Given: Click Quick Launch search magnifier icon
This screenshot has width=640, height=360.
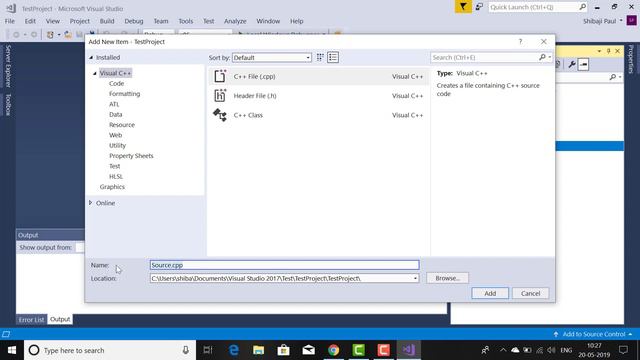Looking at the screenshot, I should pos(582,7).
